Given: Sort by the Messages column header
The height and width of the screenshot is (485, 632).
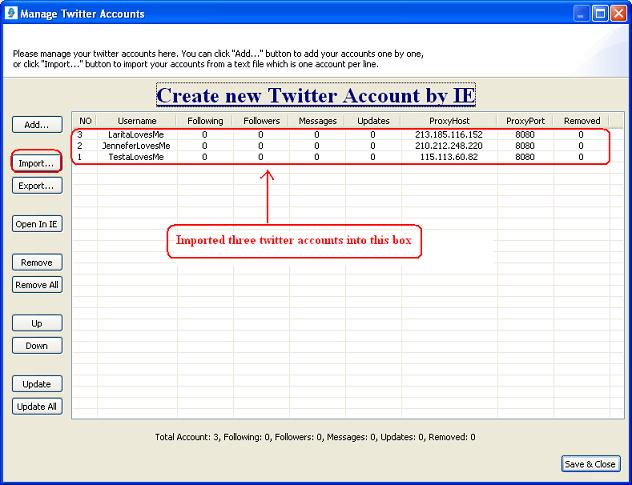Looking at the screenshot, I should tap(317, 121).
